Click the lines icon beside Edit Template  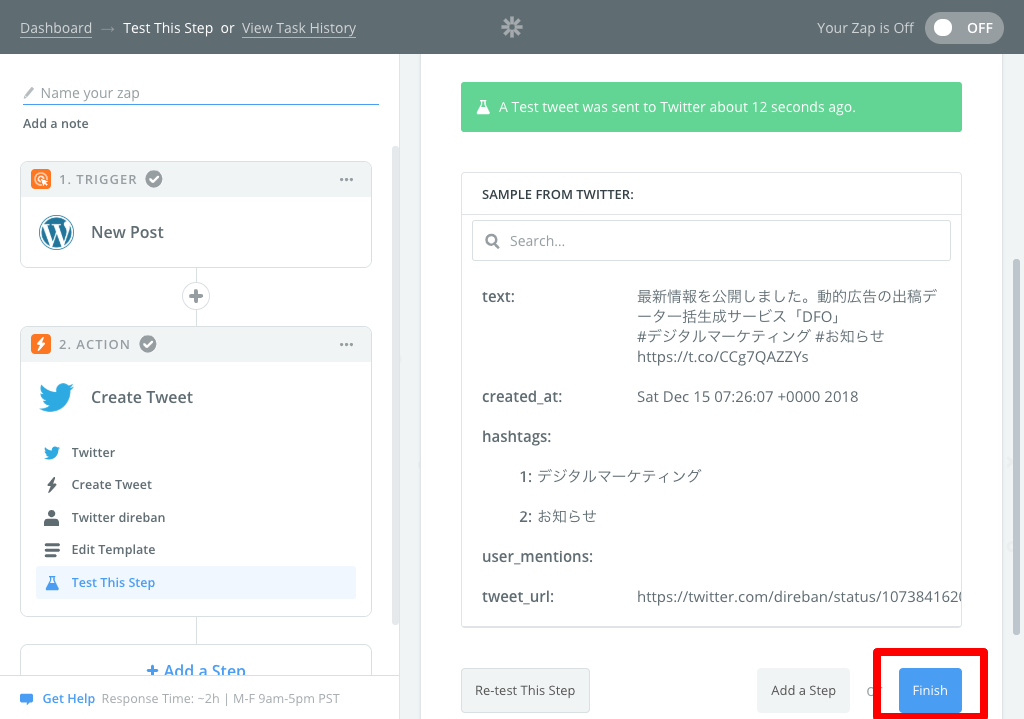(52, 550)
